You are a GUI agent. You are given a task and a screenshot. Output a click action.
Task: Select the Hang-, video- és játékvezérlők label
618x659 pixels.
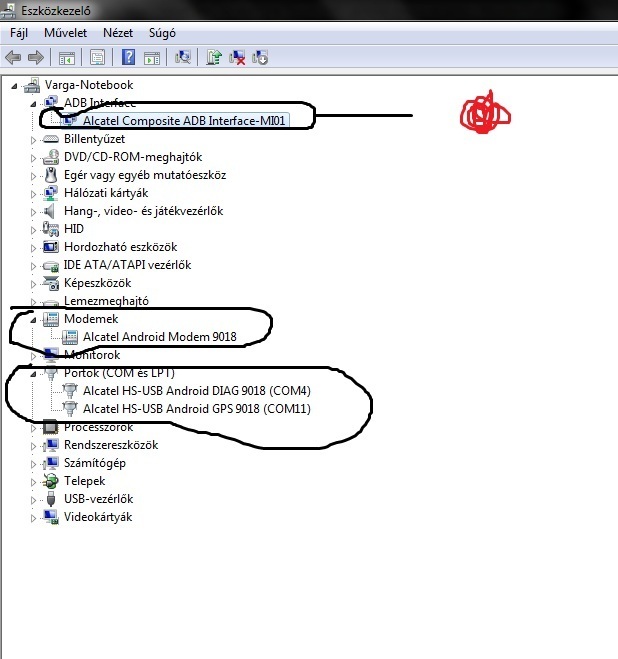pyautogui.click(x=143, y=211)
